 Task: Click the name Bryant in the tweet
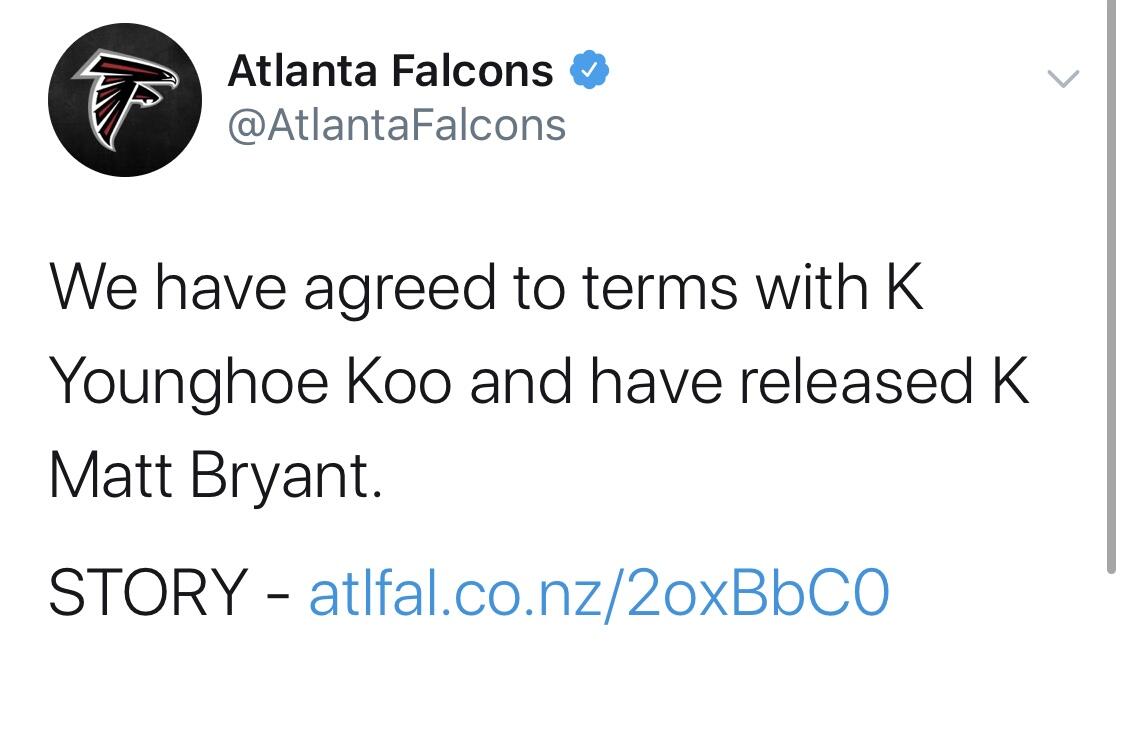click(285, 476)
